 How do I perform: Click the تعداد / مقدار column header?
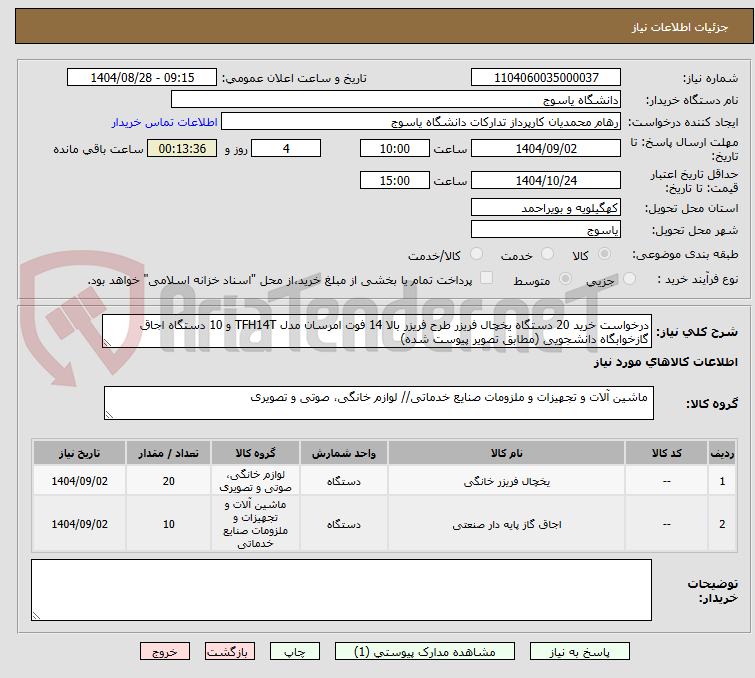pyautogui.click(x=169, y=453)
